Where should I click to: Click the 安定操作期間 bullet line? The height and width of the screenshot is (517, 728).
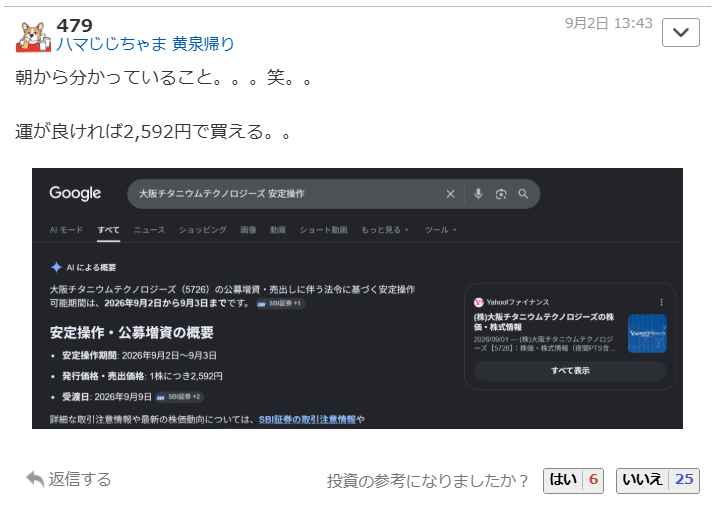(x=139, y=355)
